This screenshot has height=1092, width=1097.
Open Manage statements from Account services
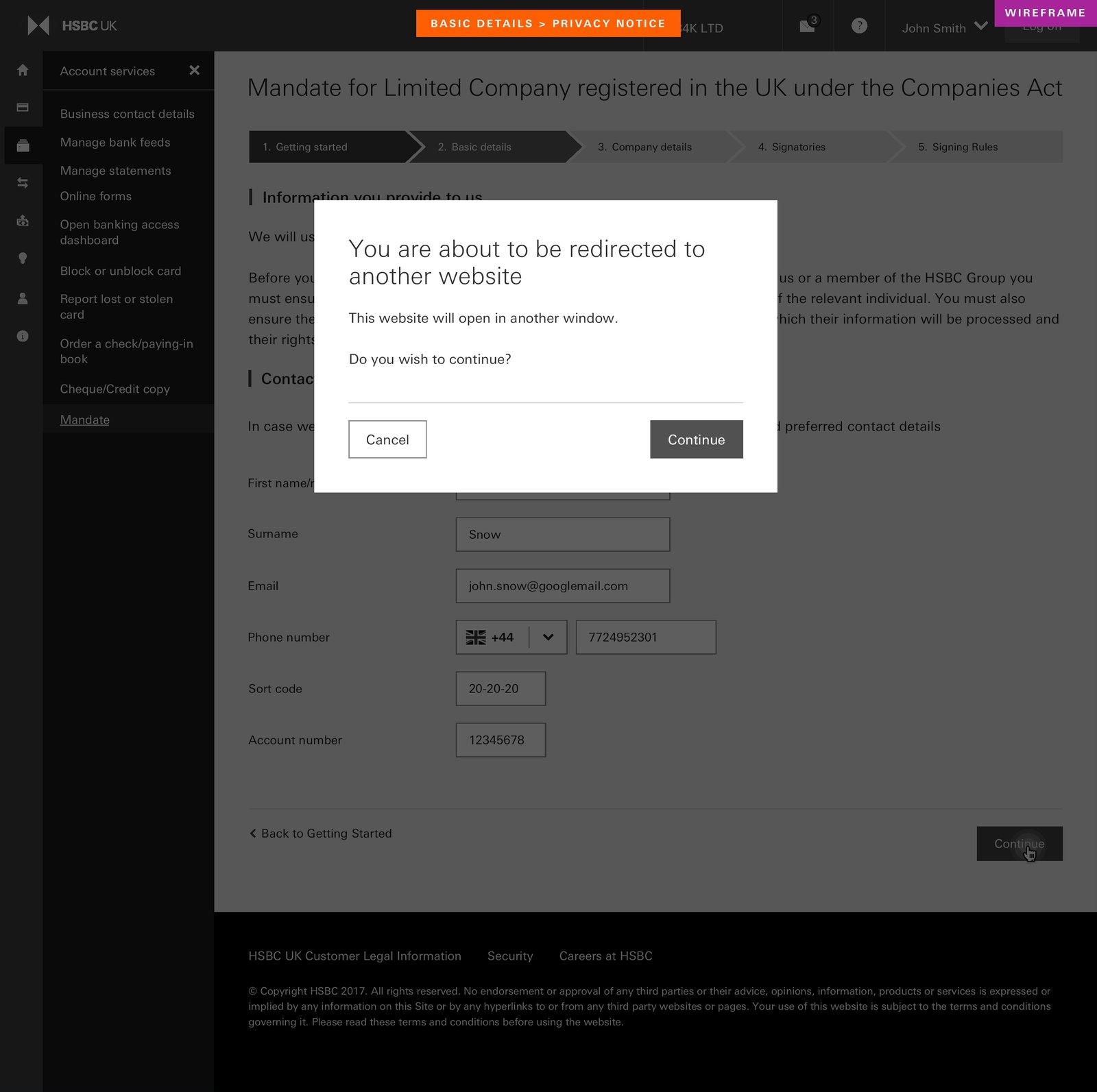115,170
